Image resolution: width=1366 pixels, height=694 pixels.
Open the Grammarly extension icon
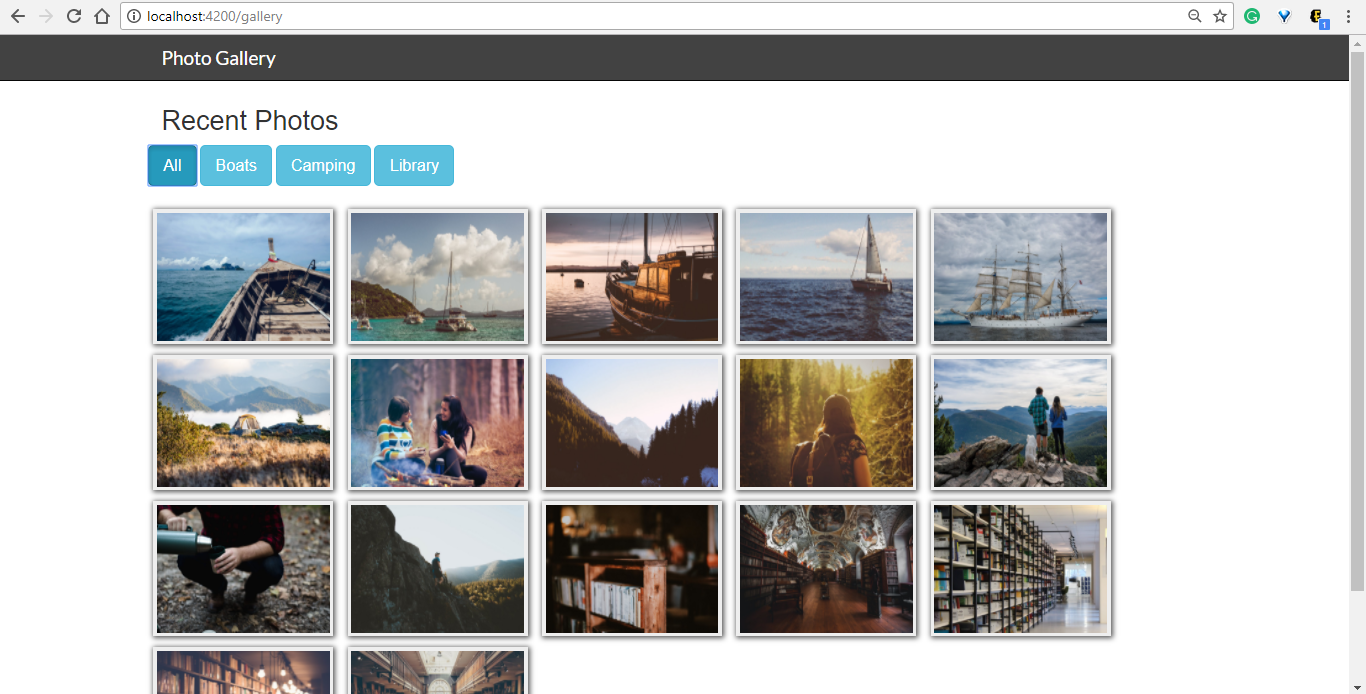(1252, 16)
